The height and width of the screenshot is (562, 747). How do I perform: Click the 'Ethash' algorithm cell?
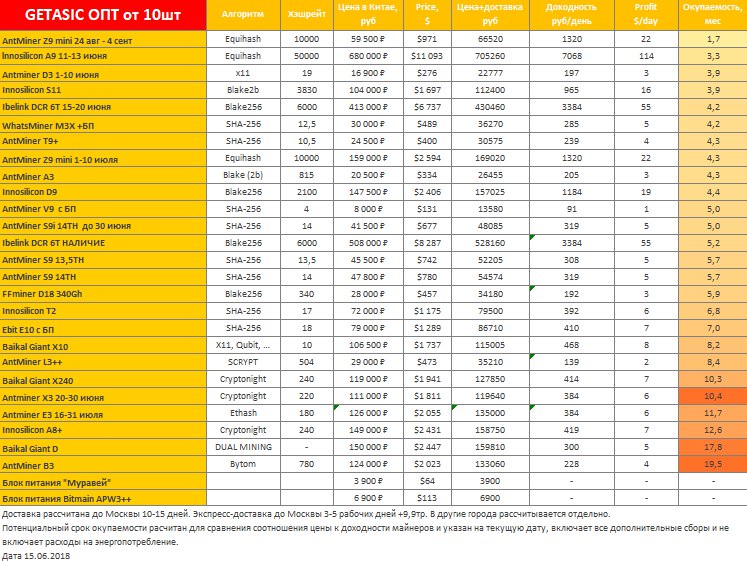(243, 413)
